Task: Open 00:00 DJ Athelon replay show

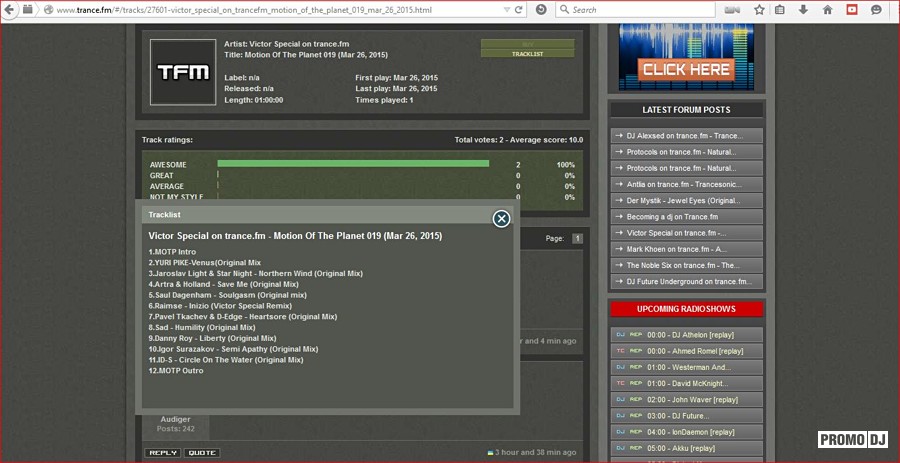Action: tap(685, 335)
